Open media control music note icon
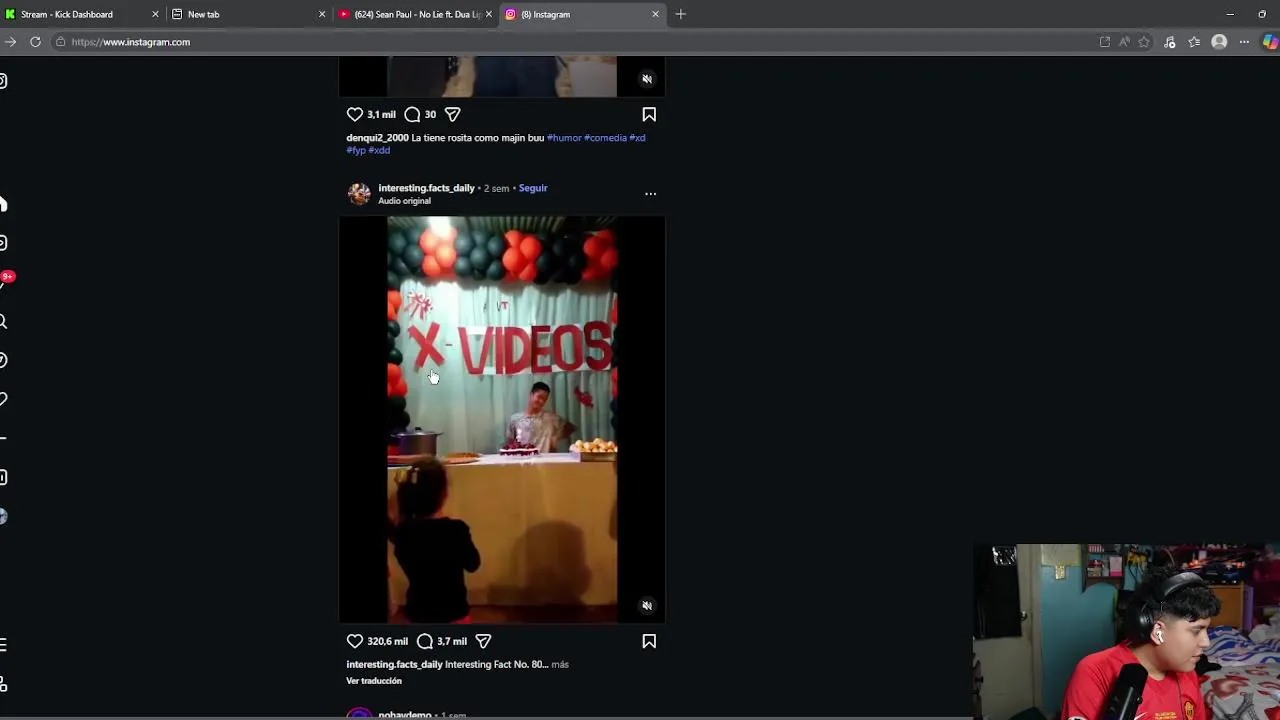This screenshot has height=720, width=1280. (x=1170, y=42)
